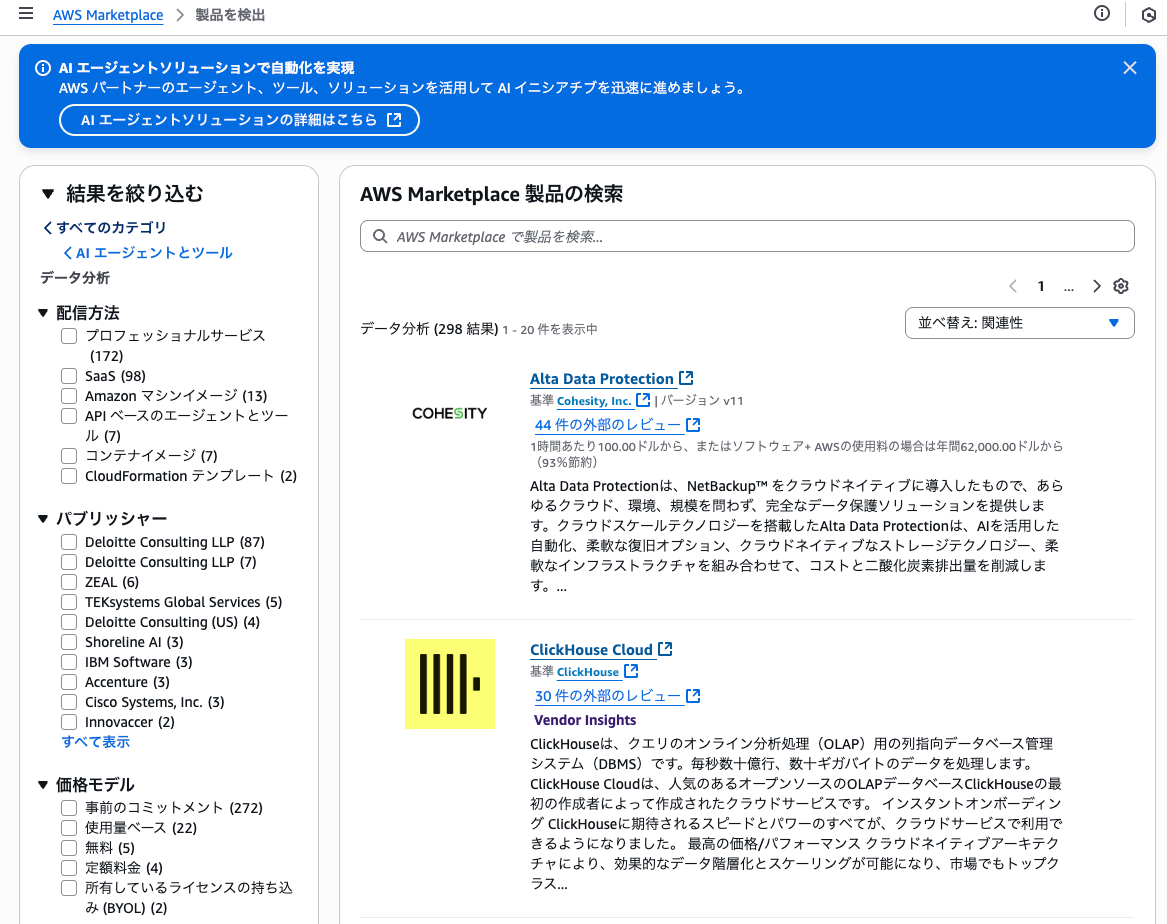Open the hexagon settings icon top right
Viewport: 1167px width, 924px height.
pos(1148,15)
